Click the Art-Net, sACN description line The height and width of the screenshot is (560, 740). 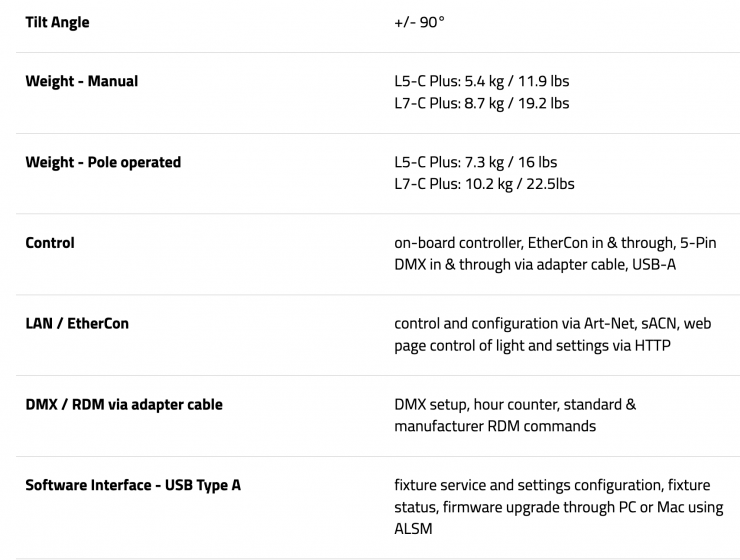pos(552,324)
